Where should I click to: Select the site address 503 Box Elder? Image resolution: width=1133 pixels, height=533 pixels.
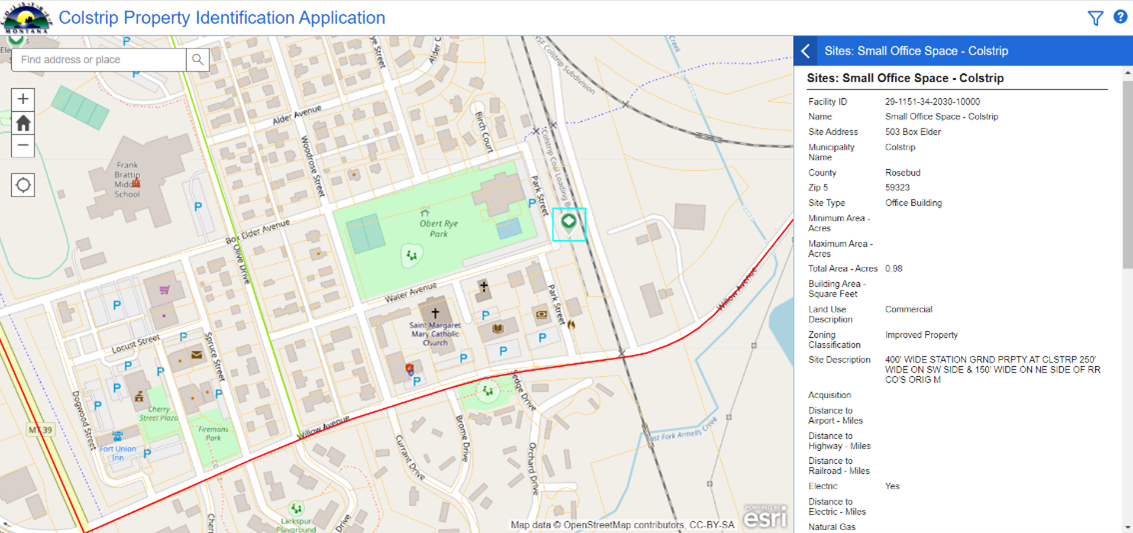point(913,132)
